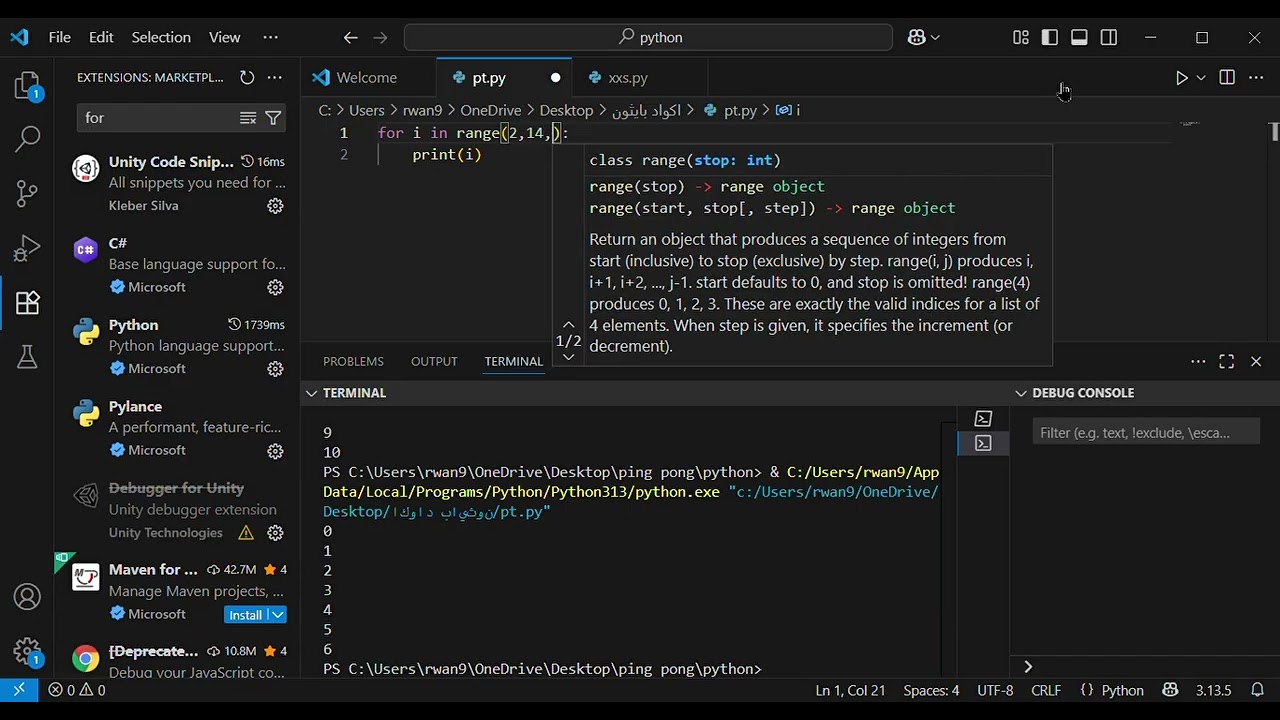
Task: Clear extensions search results
Action: coord(248,118)
